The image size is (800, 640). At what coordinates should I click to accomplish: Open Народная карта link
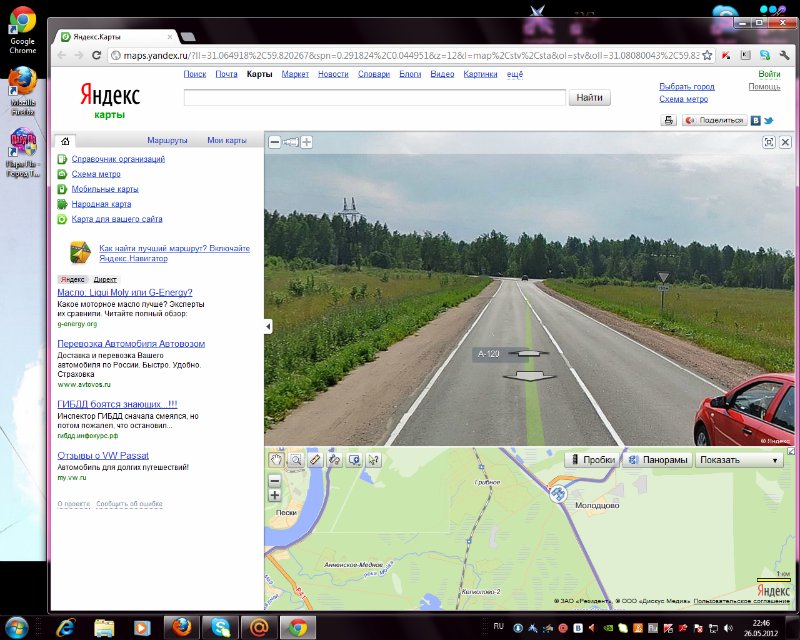101,204
